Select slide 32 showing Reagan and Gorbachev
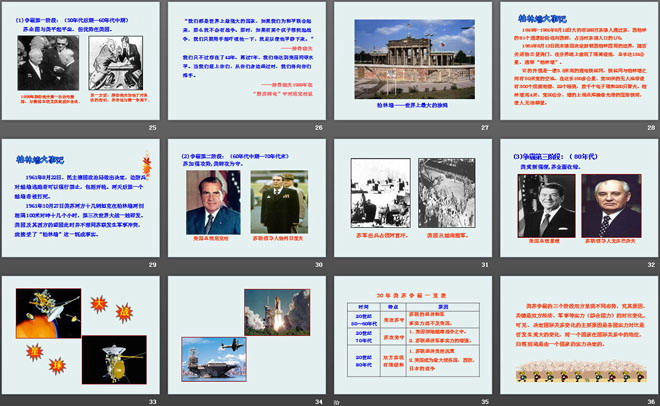Image resolution: width=660 pixels, height=406 pixels. [579, 198]
